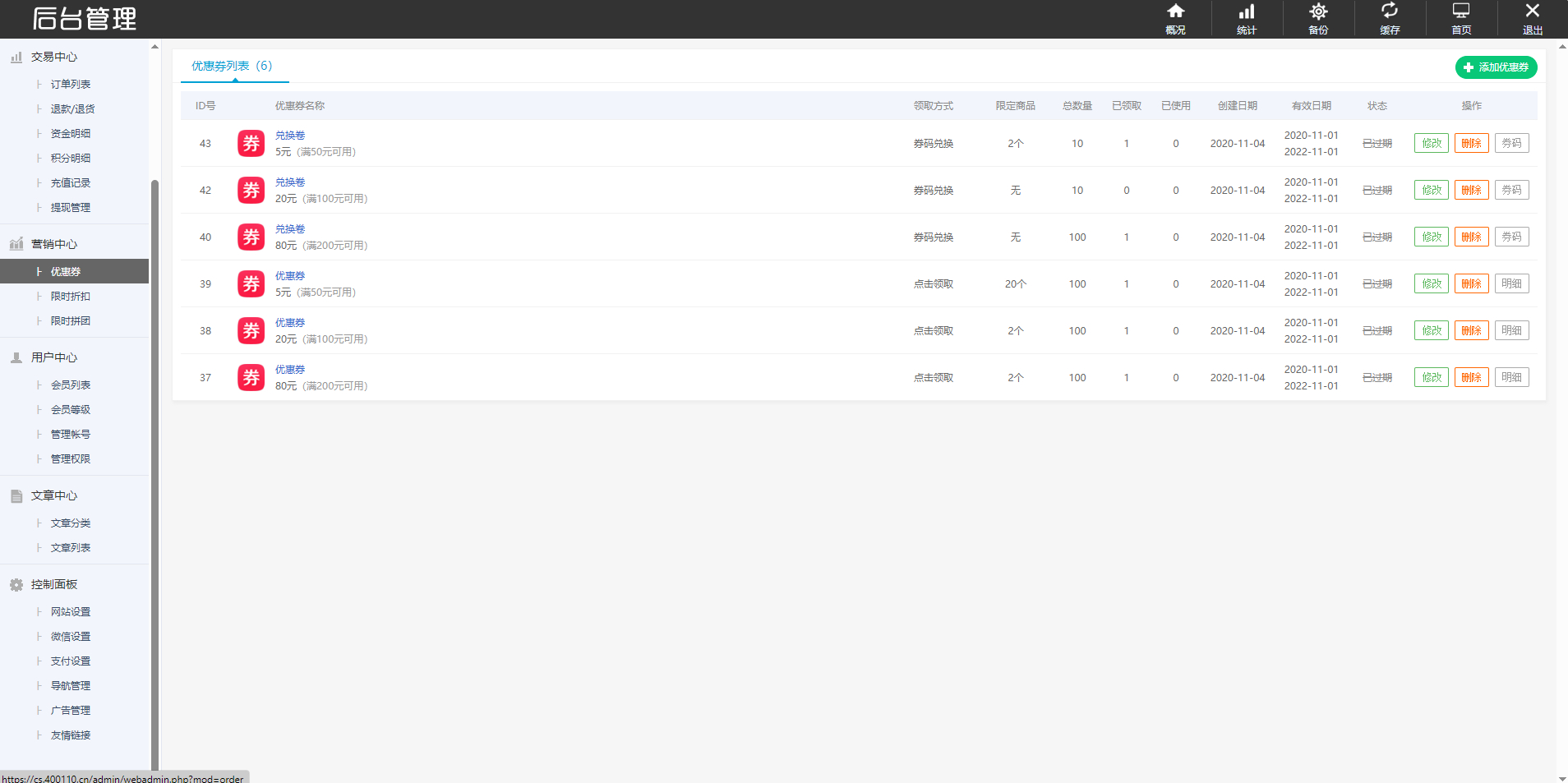Switch to the 优惠券列表 (6) tab

[x=232, y=66]
